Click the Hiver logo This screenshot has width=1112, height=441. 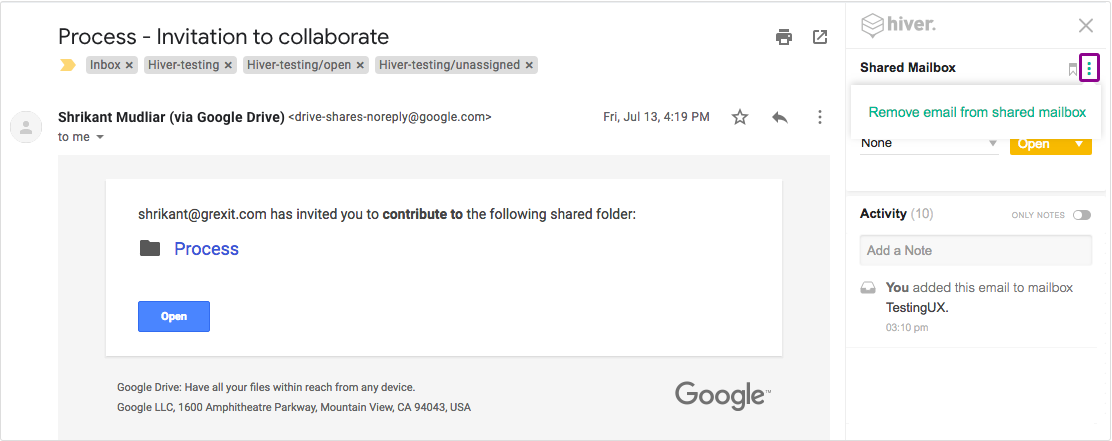click(x=899, y=26)
